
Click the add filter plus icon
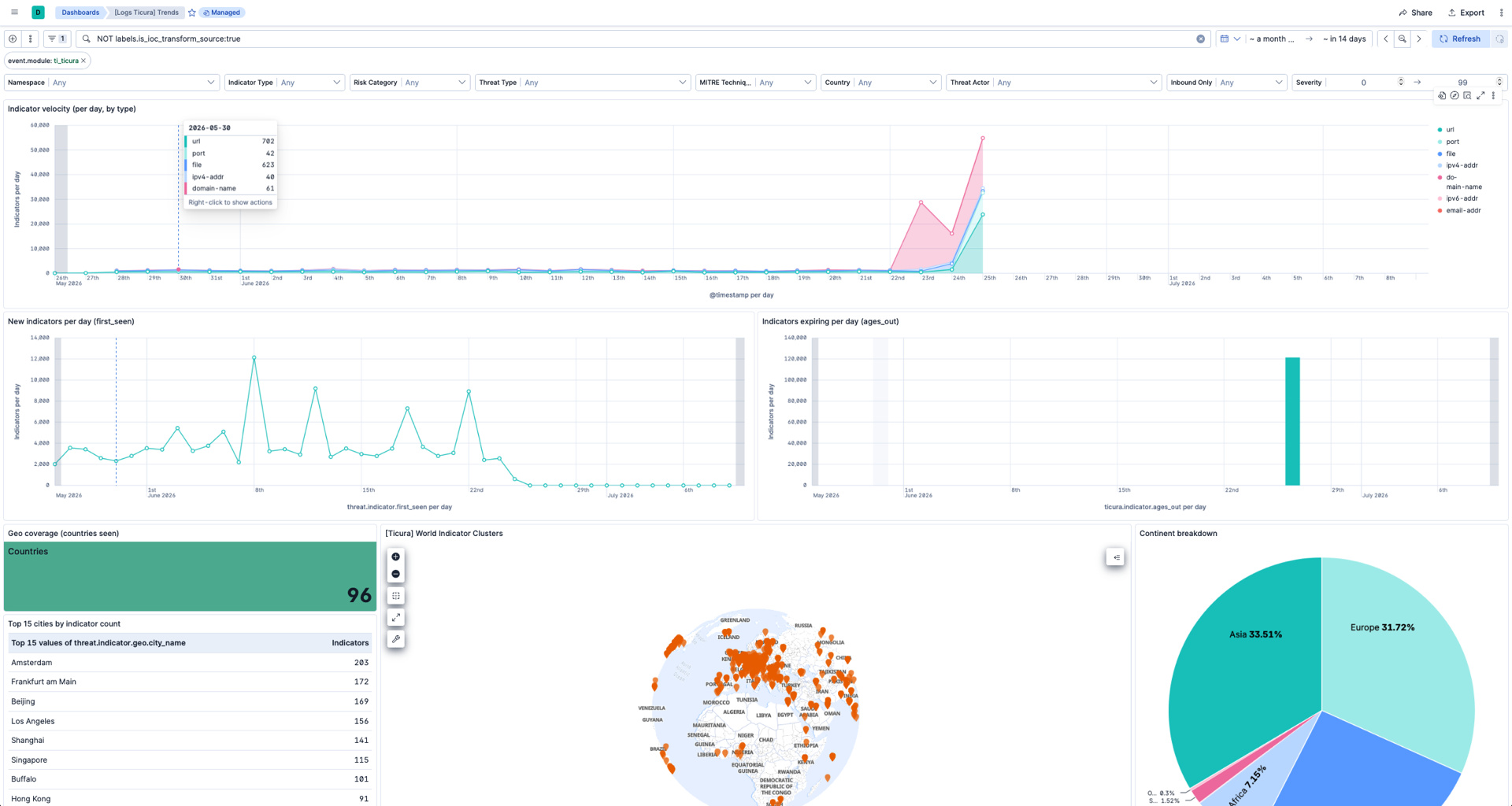13,39
